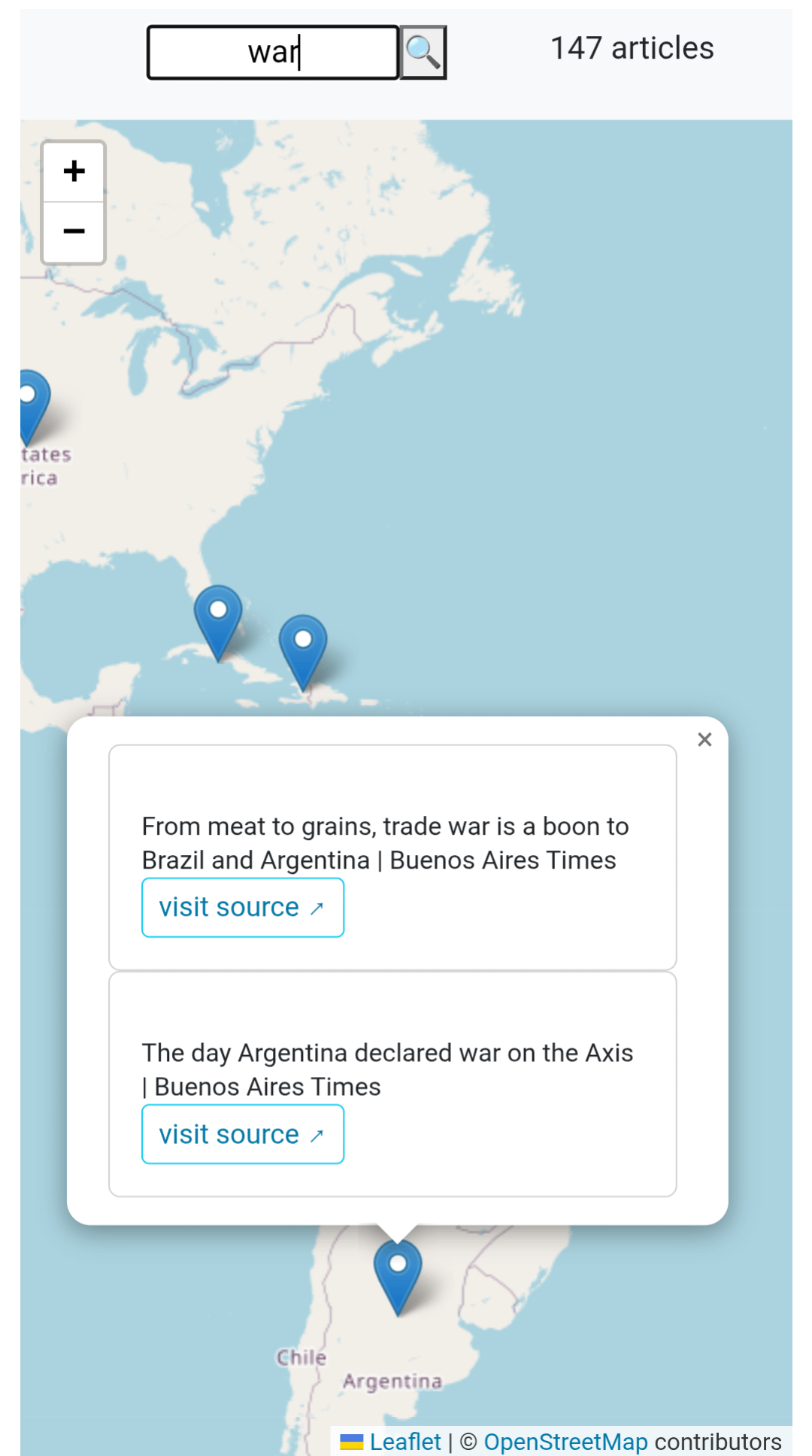Viewport: 812px width, 1456px height.
Task: Click into the search field containing "war"
Action: (273, 53)
